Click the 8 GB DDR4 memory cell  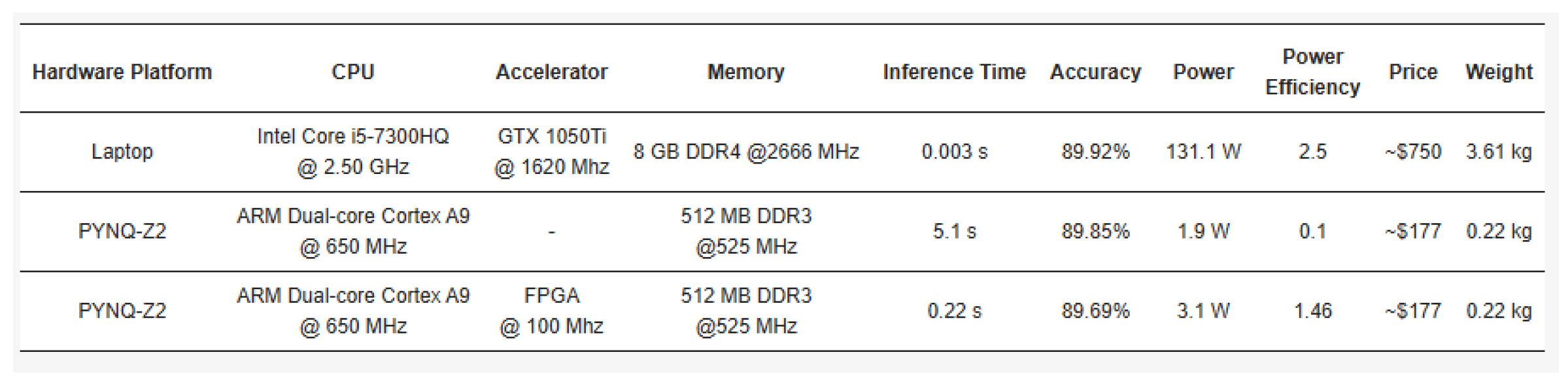coord(745,152)
